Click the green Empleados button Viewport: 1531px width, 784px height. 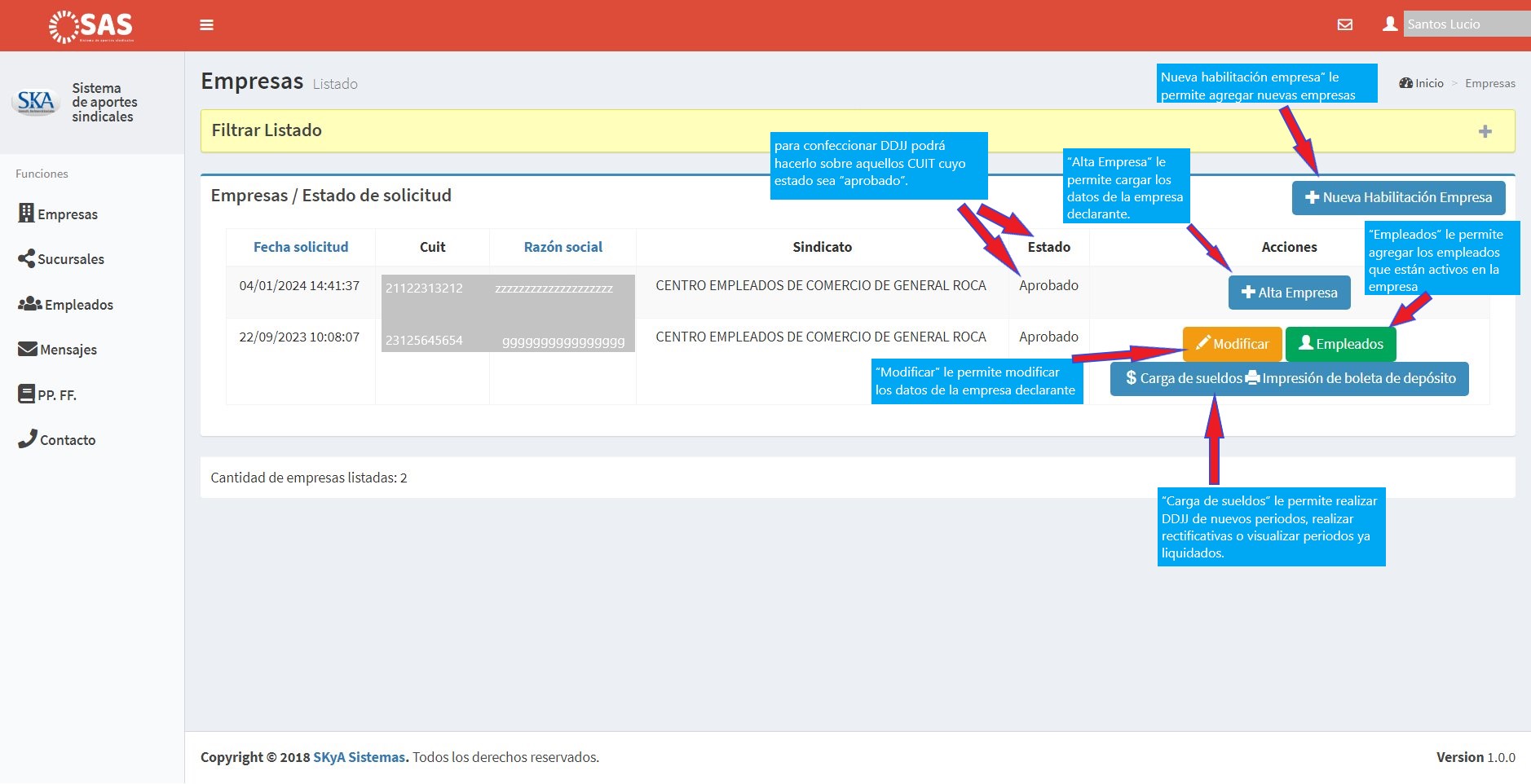click(1340, 344)
